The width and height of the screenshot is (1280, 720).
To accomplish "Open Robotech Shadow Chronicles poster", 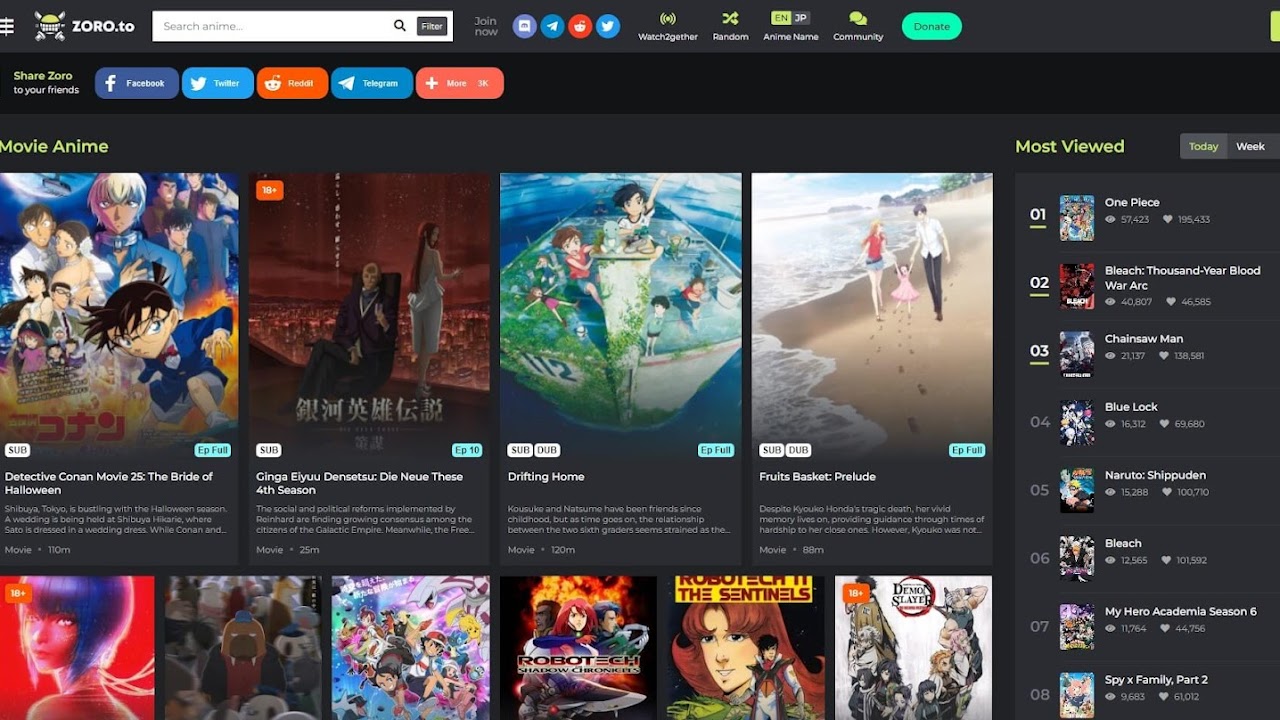I will pyautogui.click(x=578, y=648).
